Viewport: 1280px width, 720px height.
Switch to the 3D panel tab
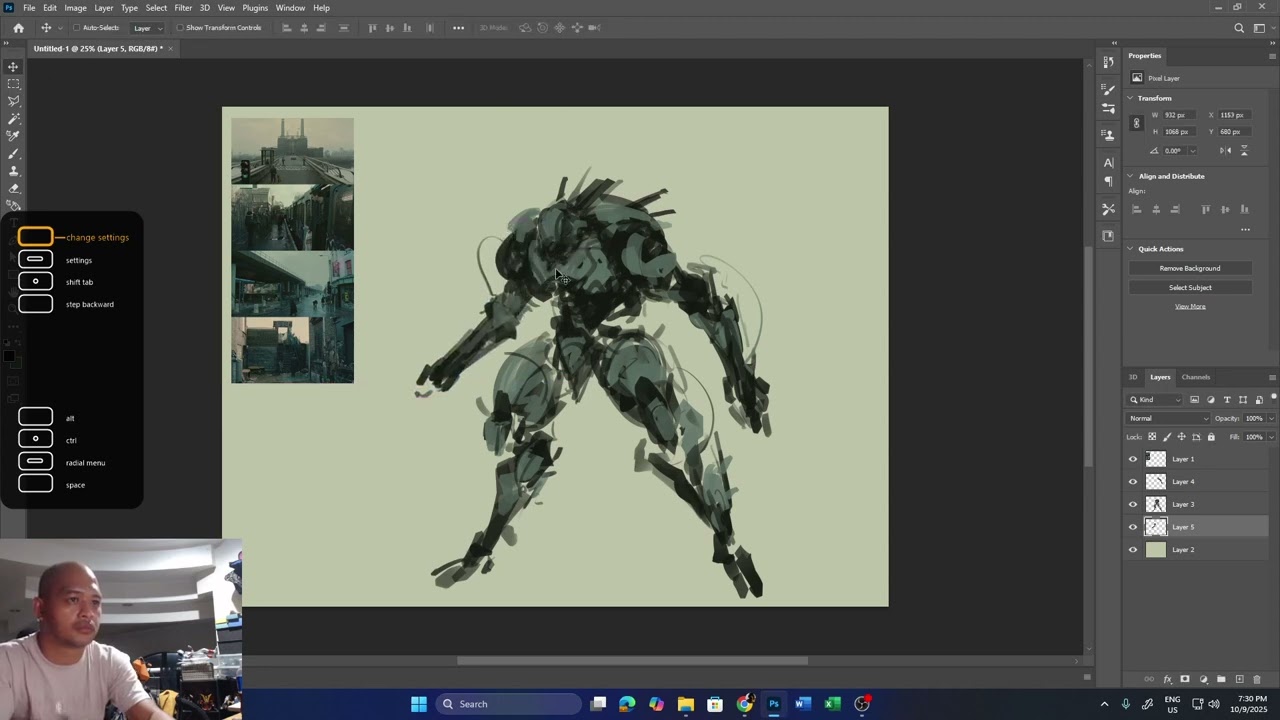(x=1133, y=377)
